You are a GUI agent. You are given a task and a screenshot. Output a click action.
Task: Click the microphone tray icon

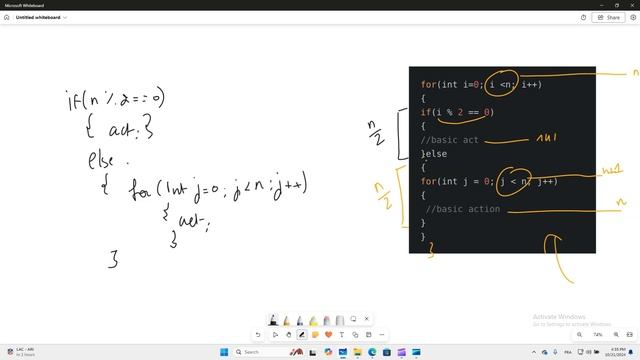click(x=555, y=352)
